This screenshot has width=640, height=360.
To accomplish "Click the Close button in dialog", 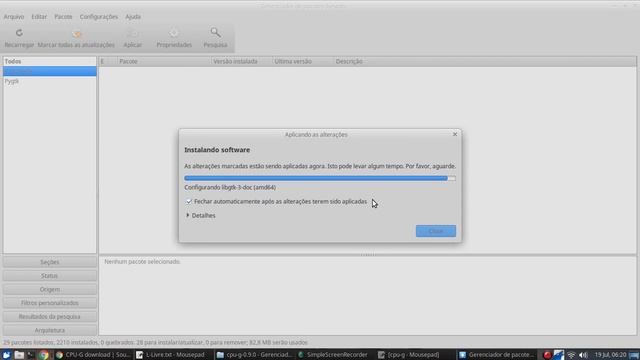I will click(436, 231).
